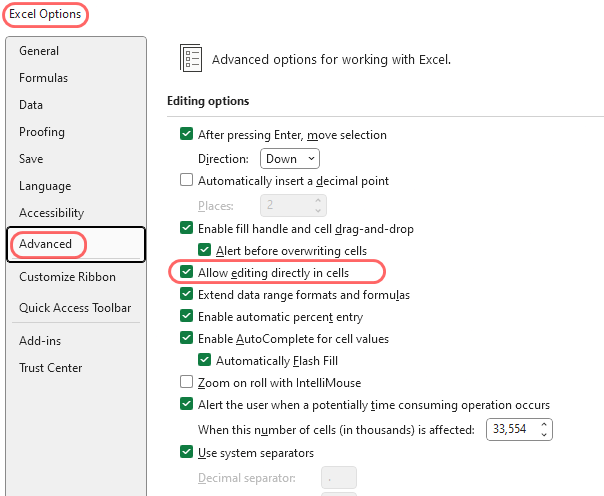Uncheck Allow editing directly in cells
Viewport: 604px width, 496px height.
(186, 272)
